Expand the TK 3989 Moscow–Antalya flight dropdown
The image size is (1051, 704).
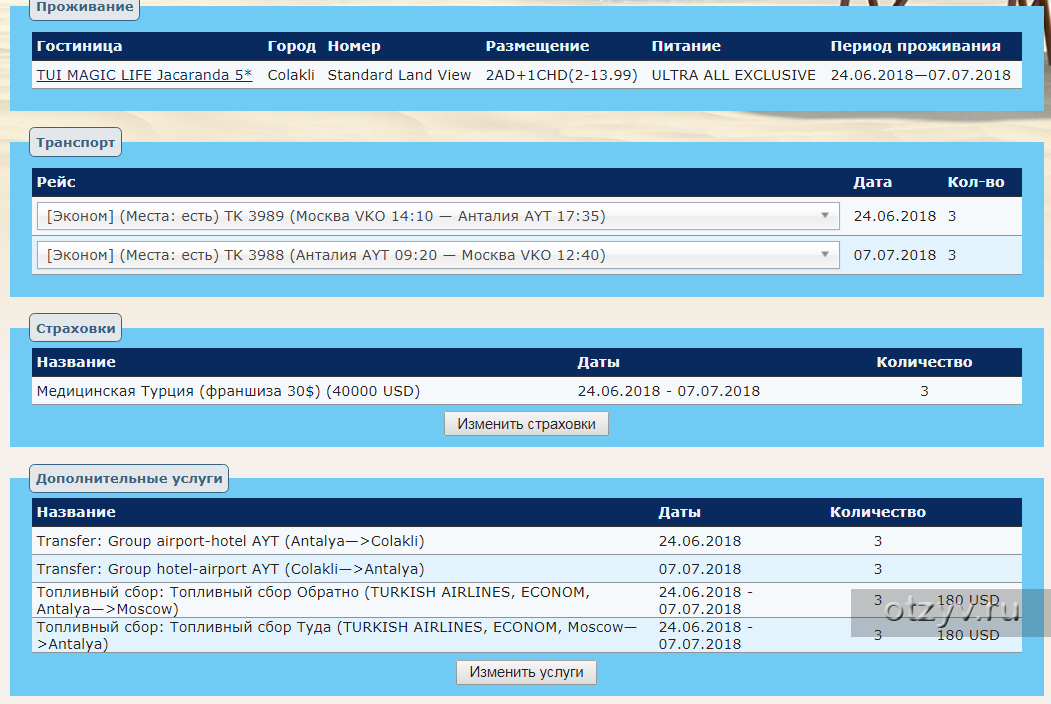coord(438,216)
